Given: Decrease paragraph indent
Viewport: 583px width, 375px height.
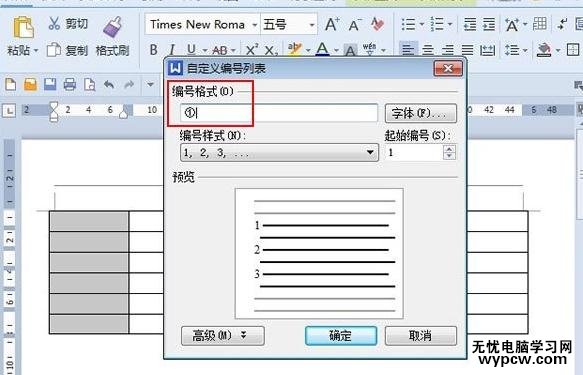Looking at the screenshot, I should [470, 25].
